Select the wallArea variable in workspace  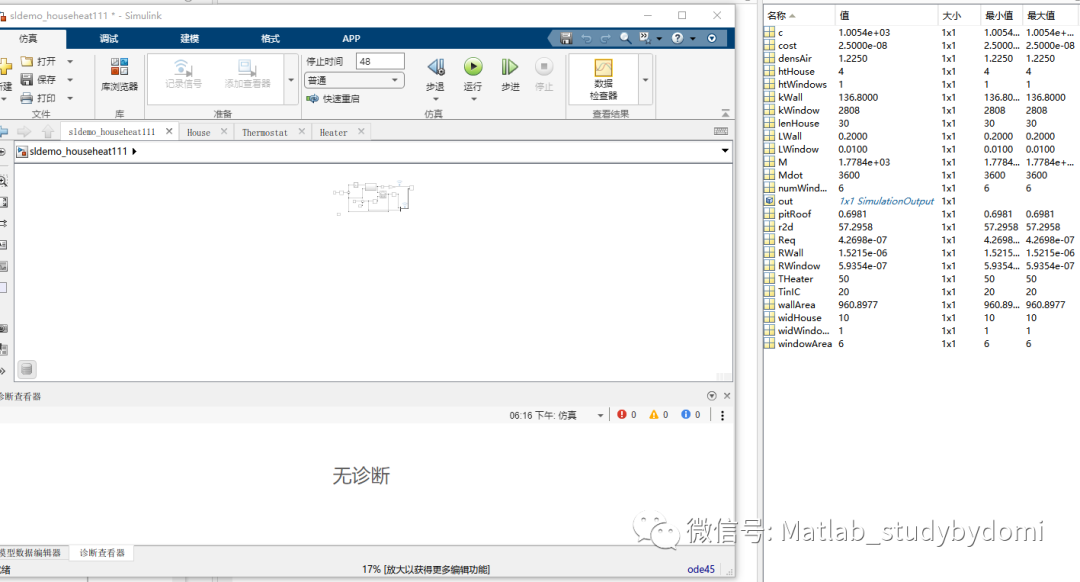796,305
